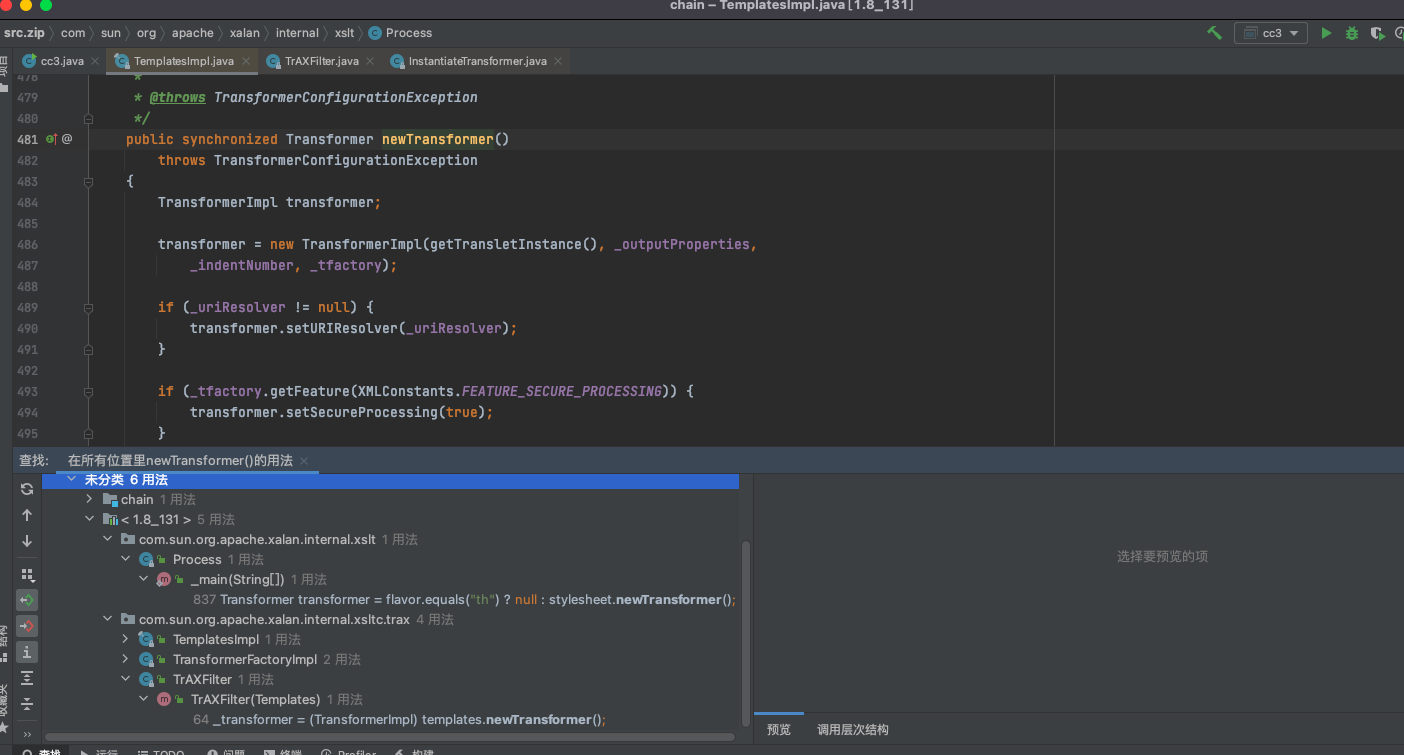Toggle the usage info (i) button

[27, 652]
